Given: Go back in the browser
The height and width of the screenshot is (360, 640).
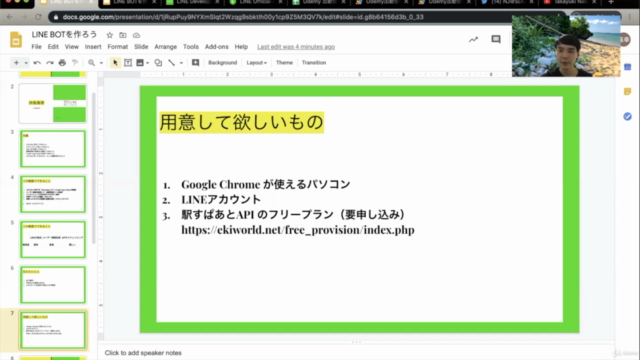Looking at the screenshot, I should coord(10,17).
